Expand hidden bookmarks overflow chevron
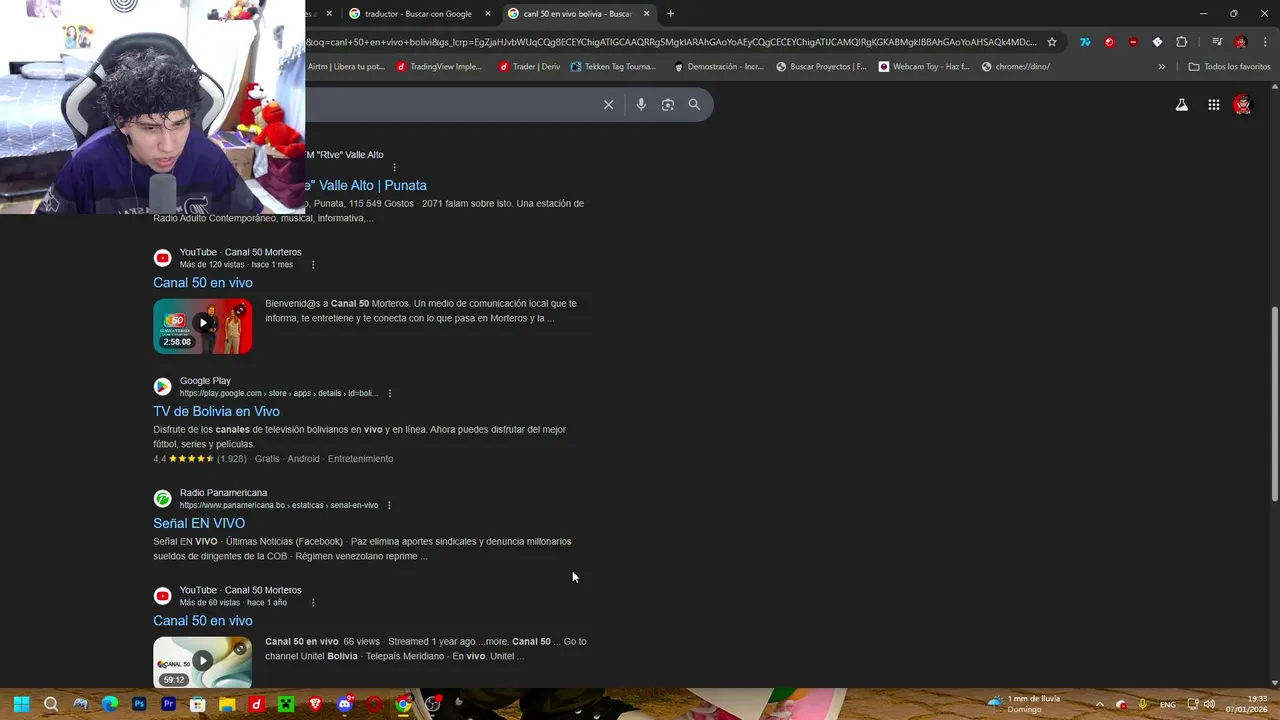1280x720 pixels. coord(1161,67)
